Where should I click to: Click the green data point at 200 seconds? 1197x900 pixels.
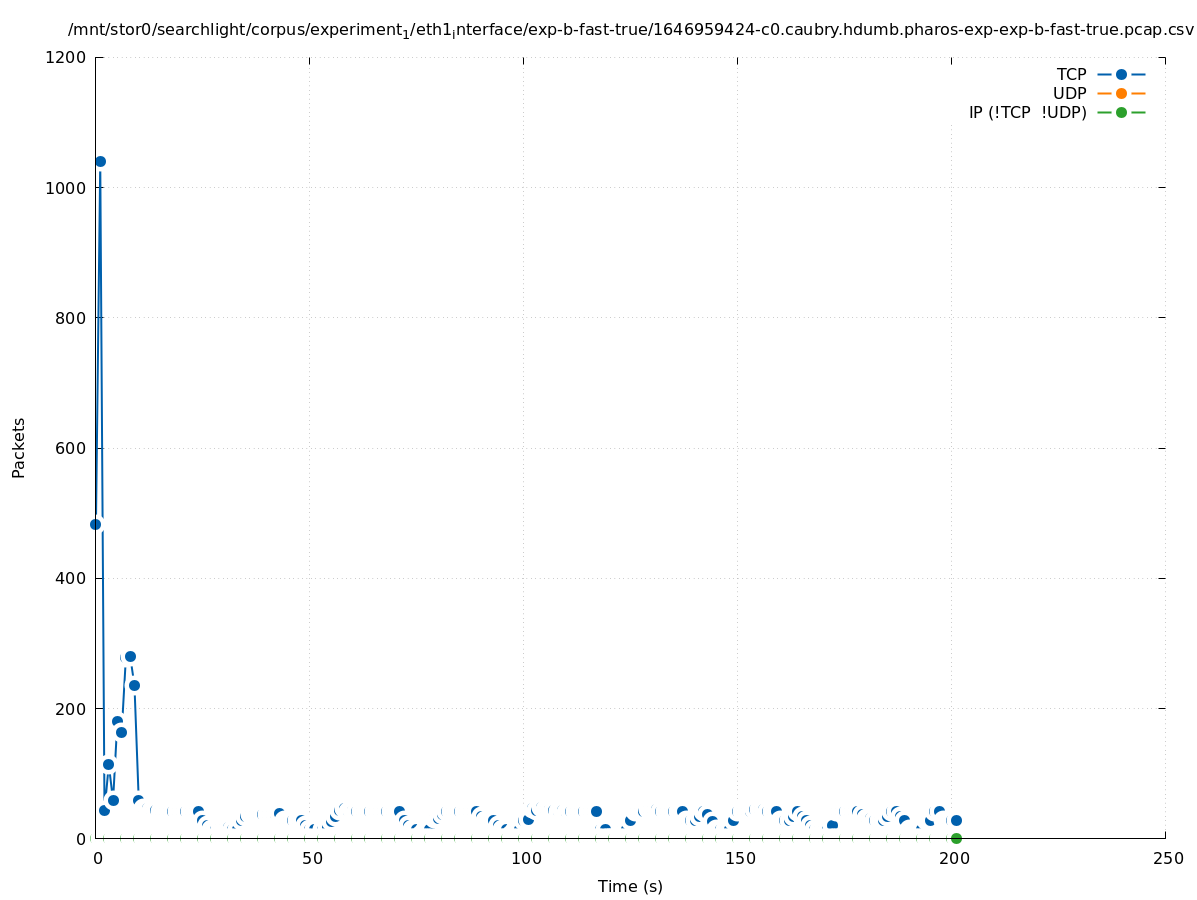point(956,838)
